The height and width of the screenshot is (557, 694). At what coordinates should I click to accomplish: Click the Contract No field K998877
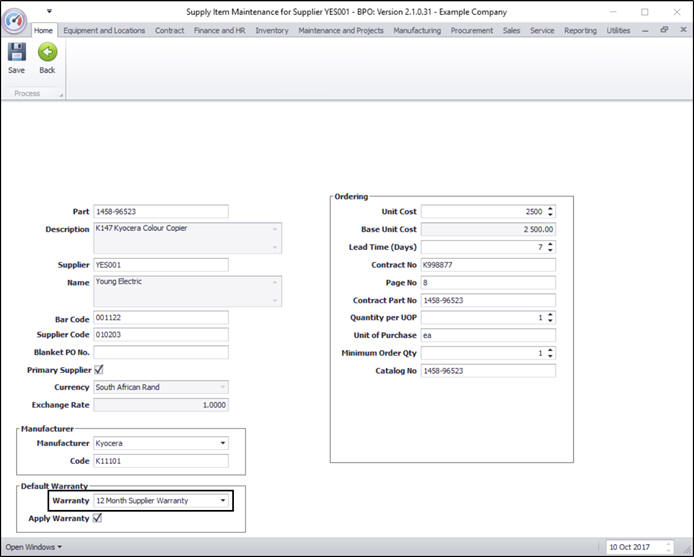tap(488, 265)
